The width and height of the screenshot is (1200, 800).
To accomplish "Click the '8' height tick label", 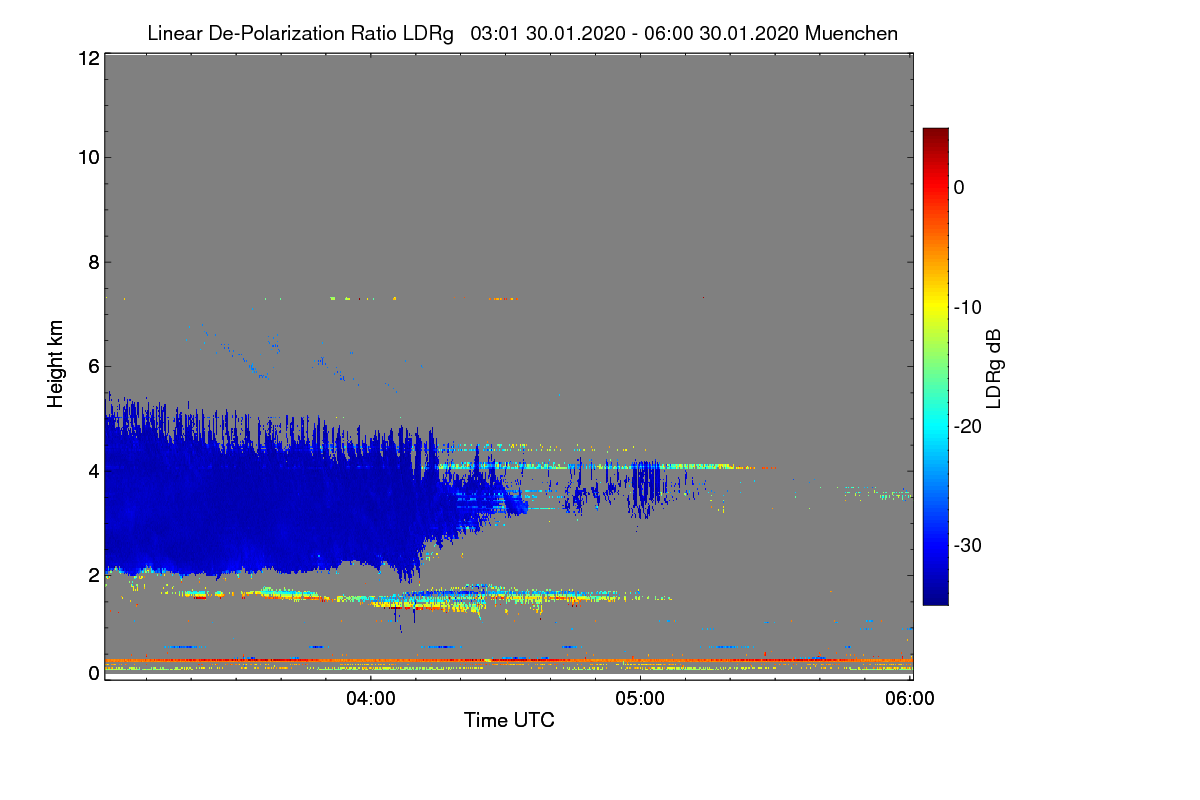I will (93, 262).
